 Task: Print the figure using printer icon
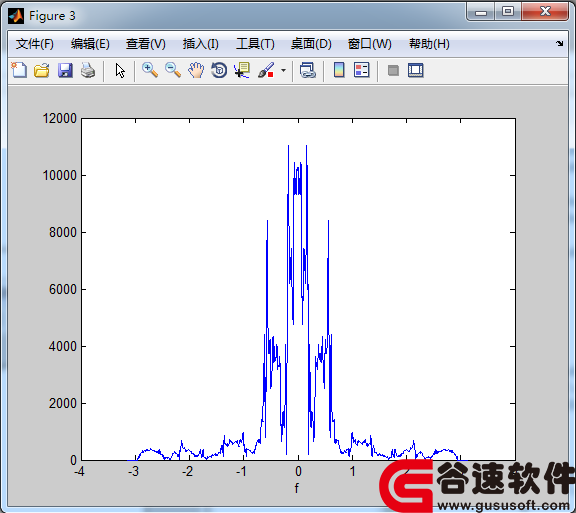pyautogui.click(x=88, y=70)
